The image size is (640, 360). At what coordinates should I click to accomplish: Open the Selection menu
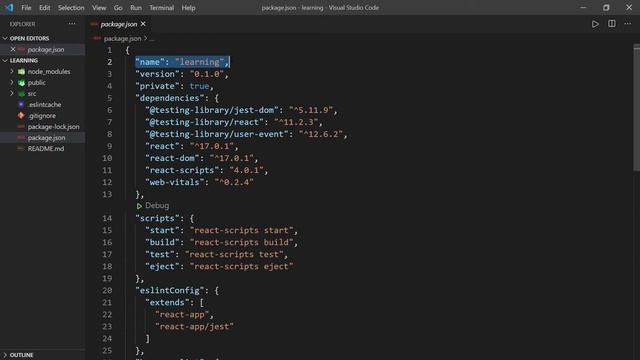[x=71, y=8]
